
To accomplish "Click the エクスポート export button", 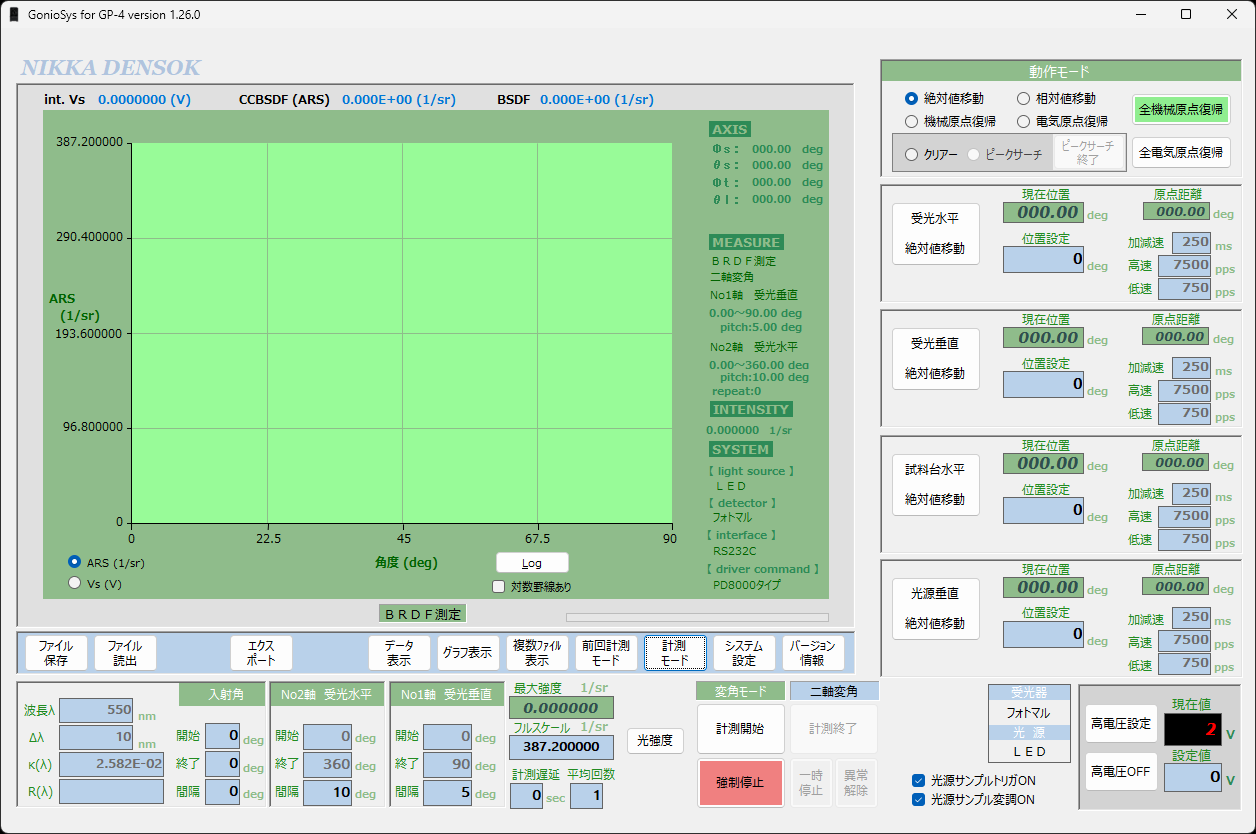I will [x=261, y=653].
